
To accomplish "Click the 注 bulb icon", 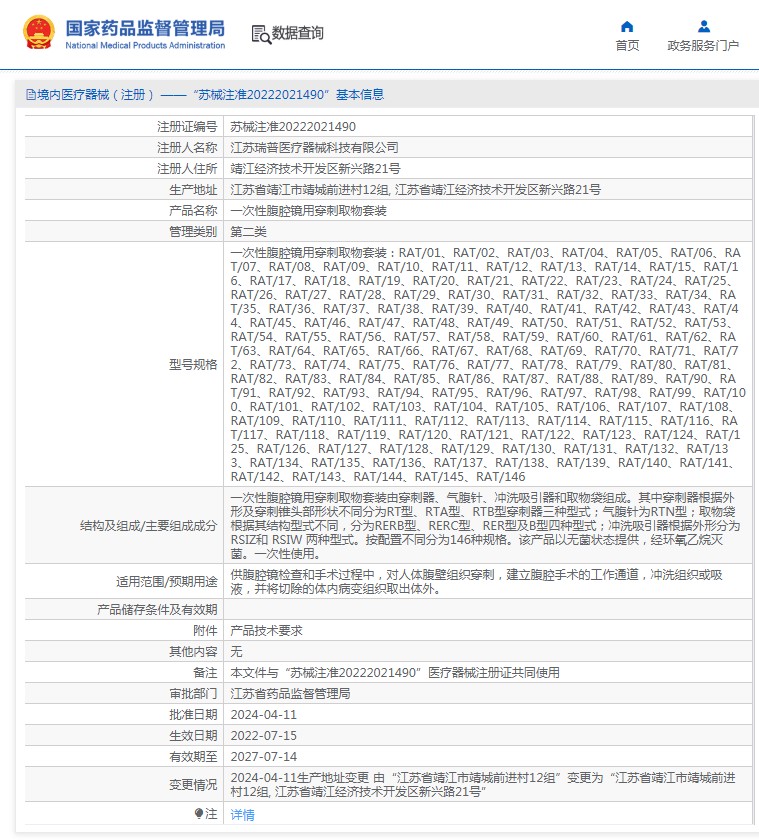I will point(199,813).
